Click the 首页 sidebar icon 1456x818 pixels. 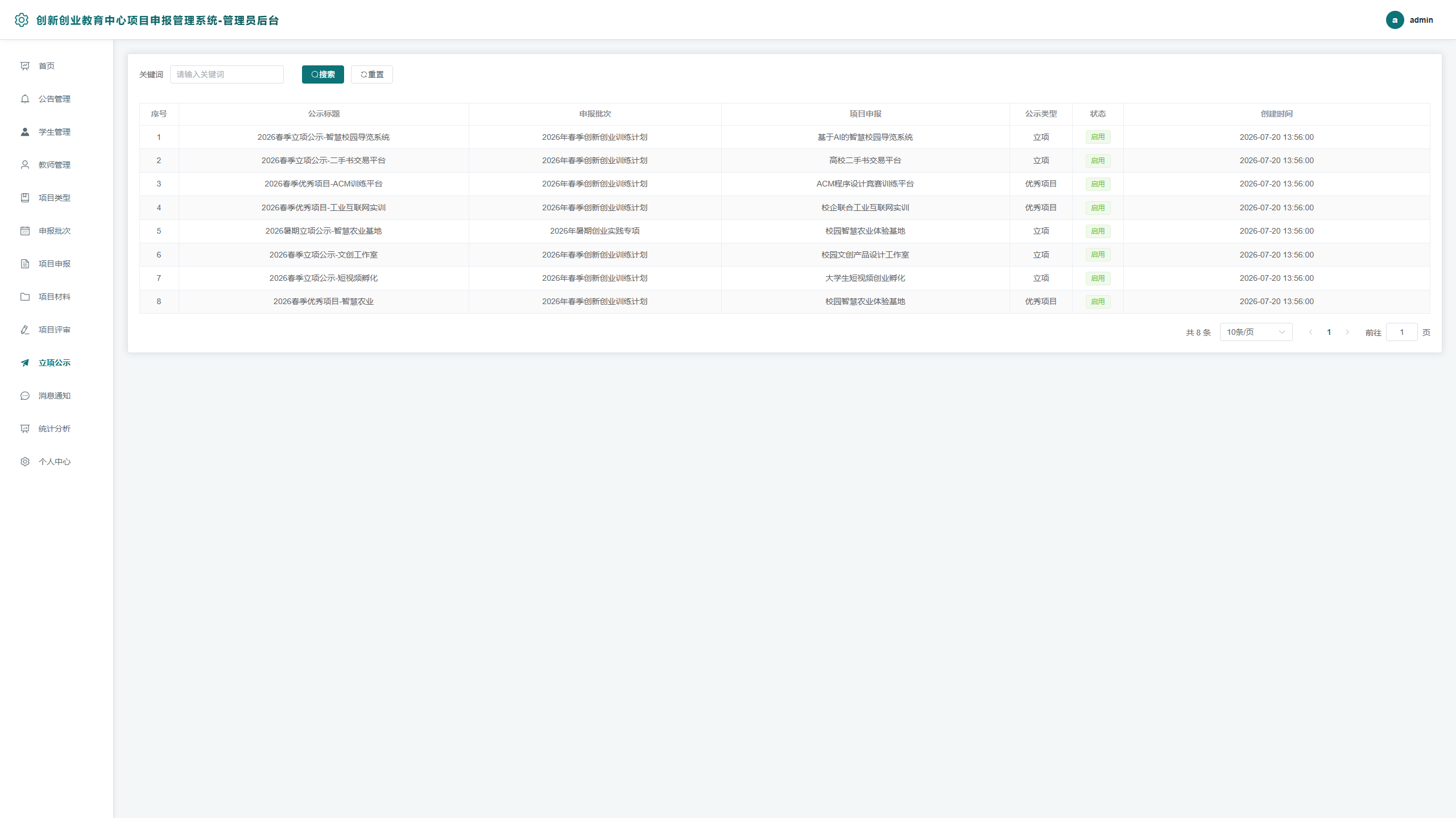[x=25, y=66]
